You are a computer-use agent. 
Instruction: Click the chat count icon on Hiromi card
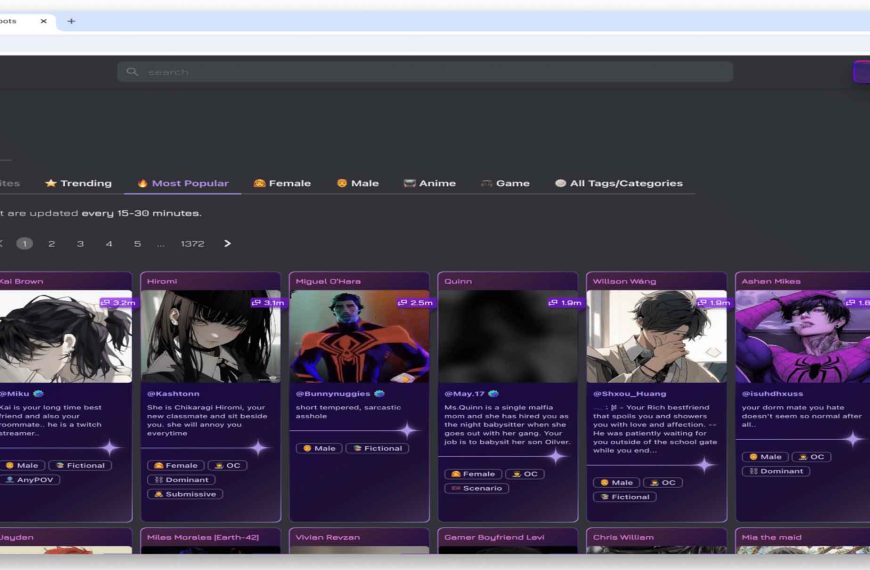click(x=256, y=302)
